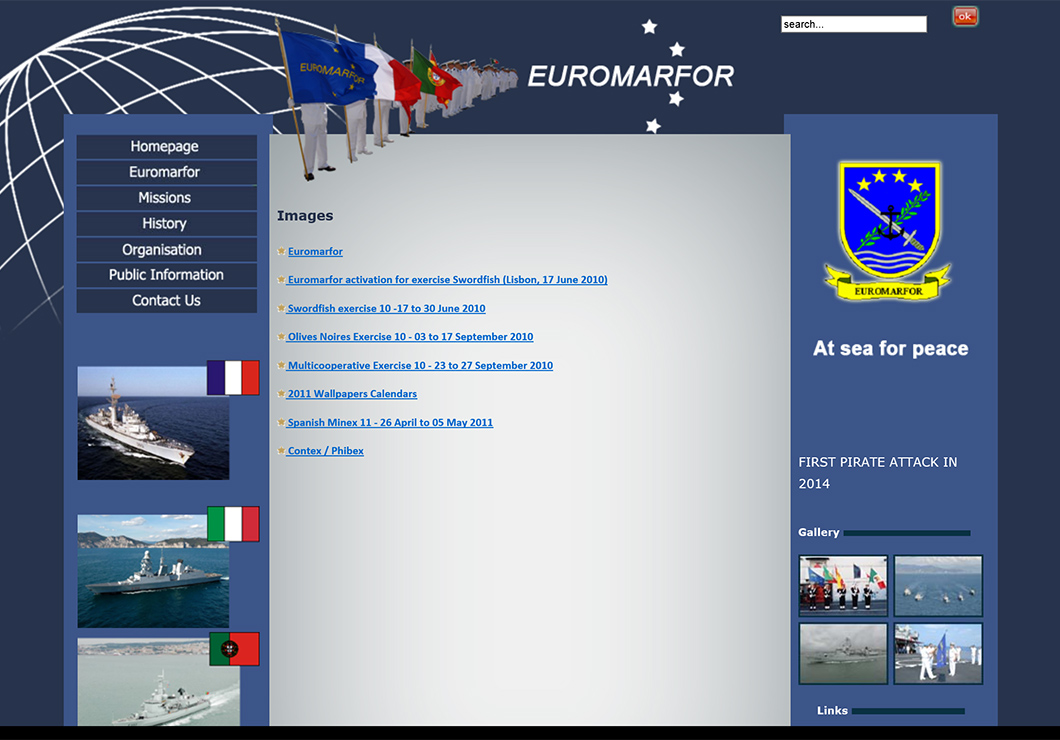The width and height of the screenshot is (1060, 740).
Task: Open Spanish Minex 11 link
Action: (x=390, y=422)
